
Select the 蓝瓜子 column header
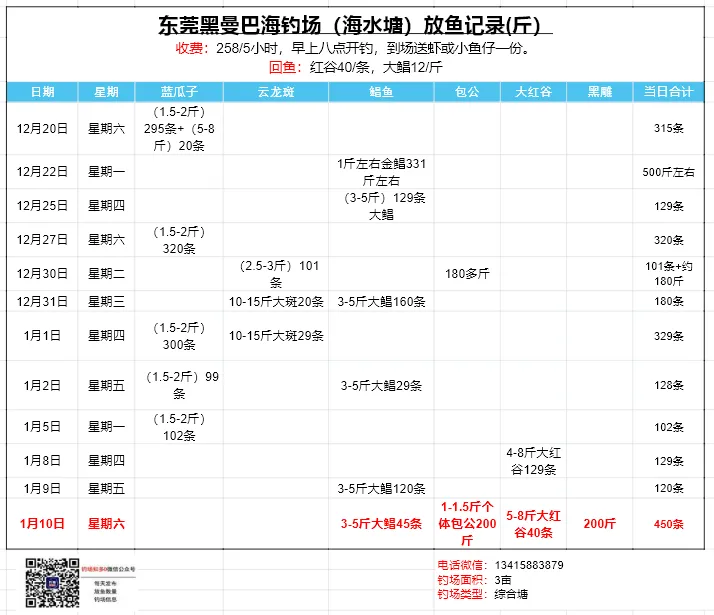(179, 92)
